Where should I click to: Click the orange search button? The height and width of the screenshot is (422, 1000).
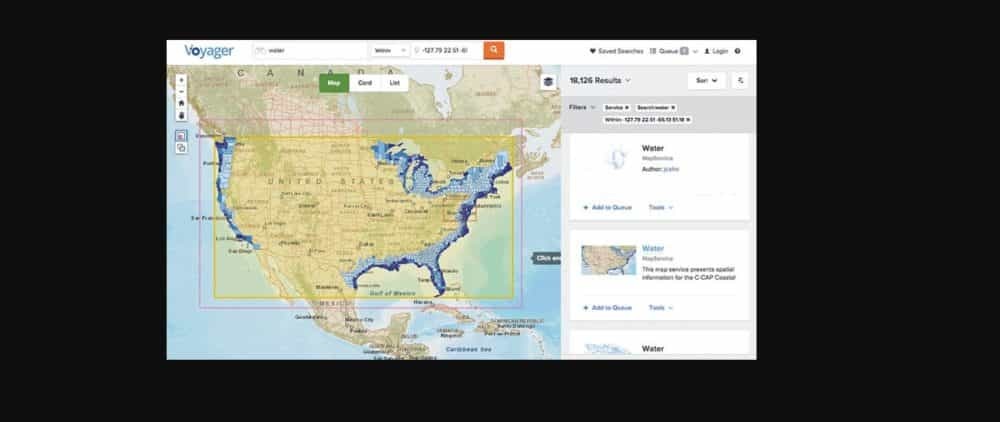(494, 50)
